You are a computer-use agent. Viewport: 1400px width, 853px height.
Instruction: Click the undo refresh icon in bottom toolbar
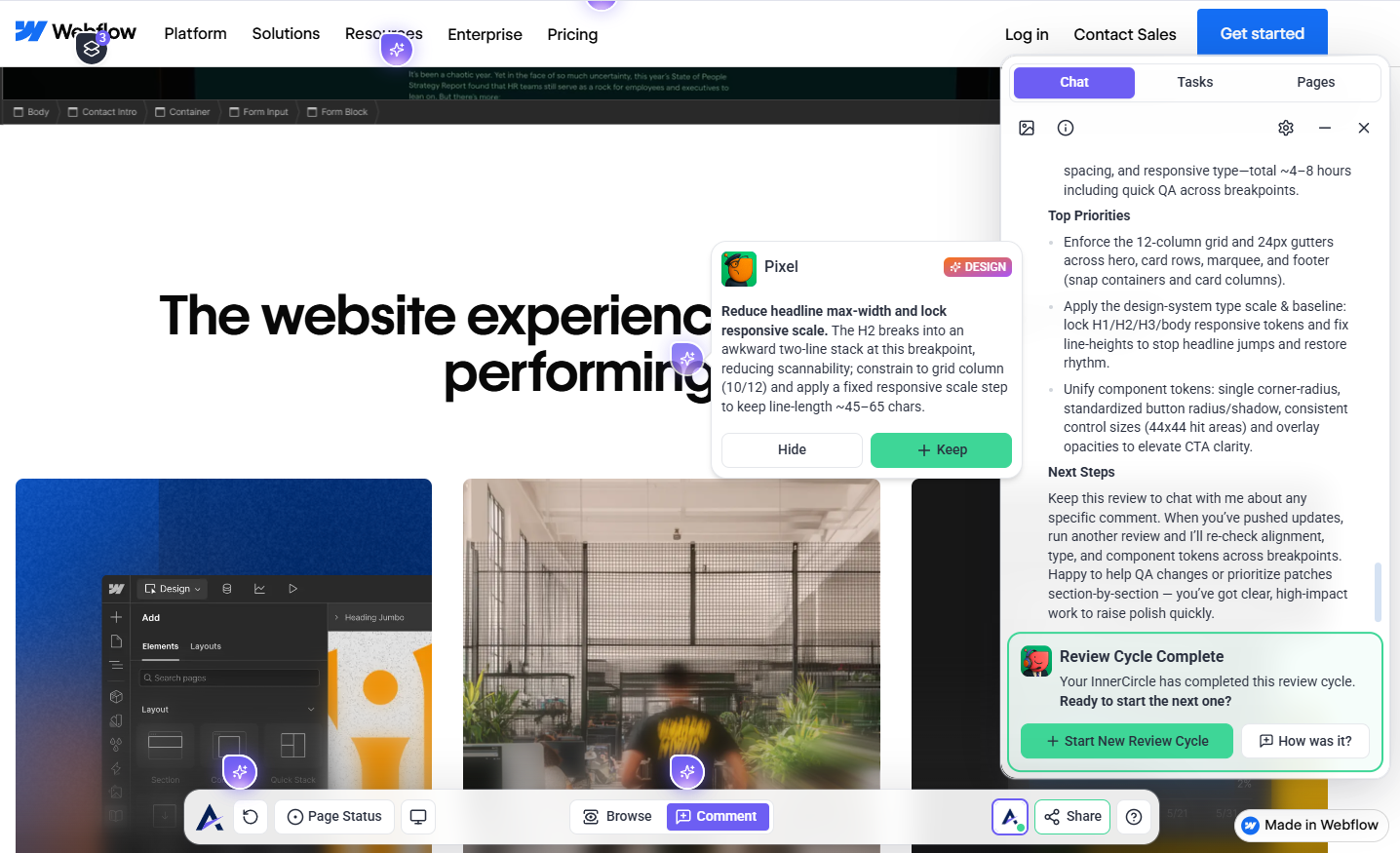[x=251, y=817]
